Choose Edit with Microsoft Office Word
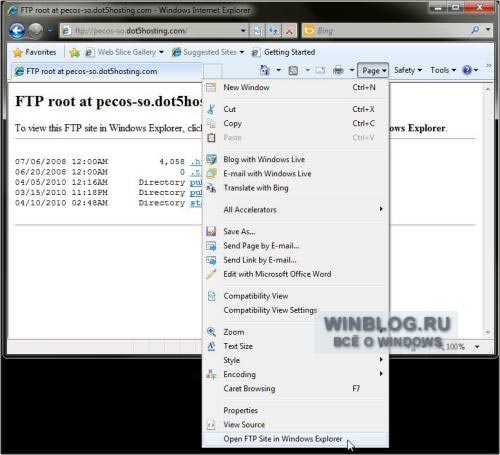 (x=295, y=274)
